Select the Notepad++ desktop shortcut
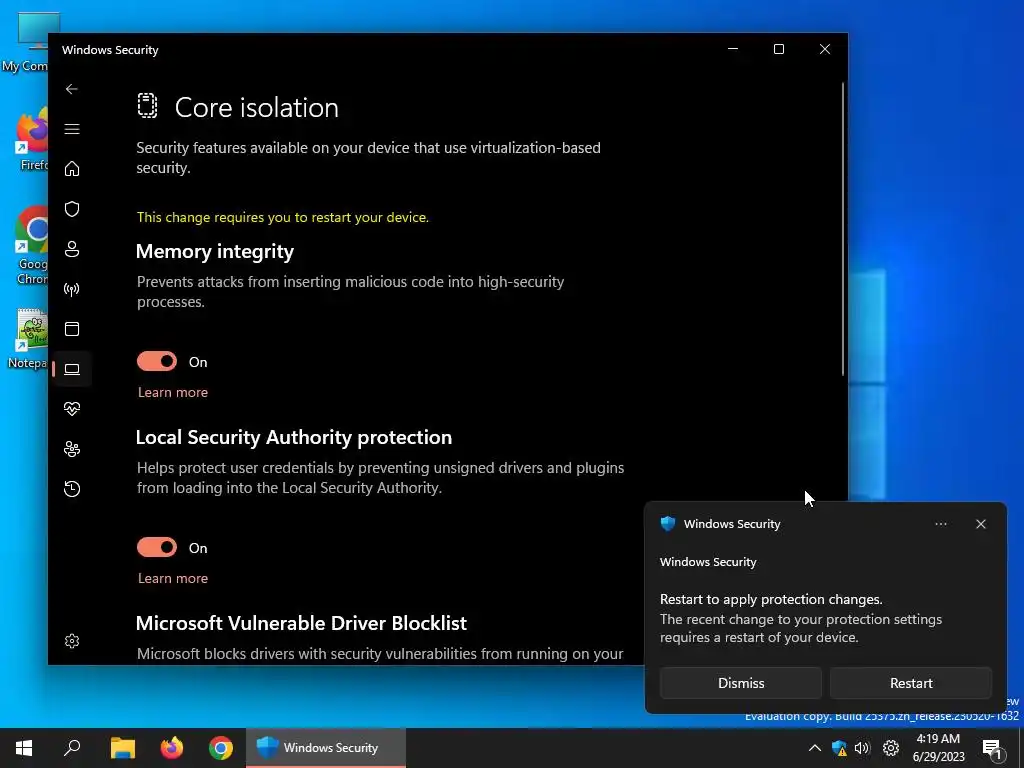 click(29, 340)
